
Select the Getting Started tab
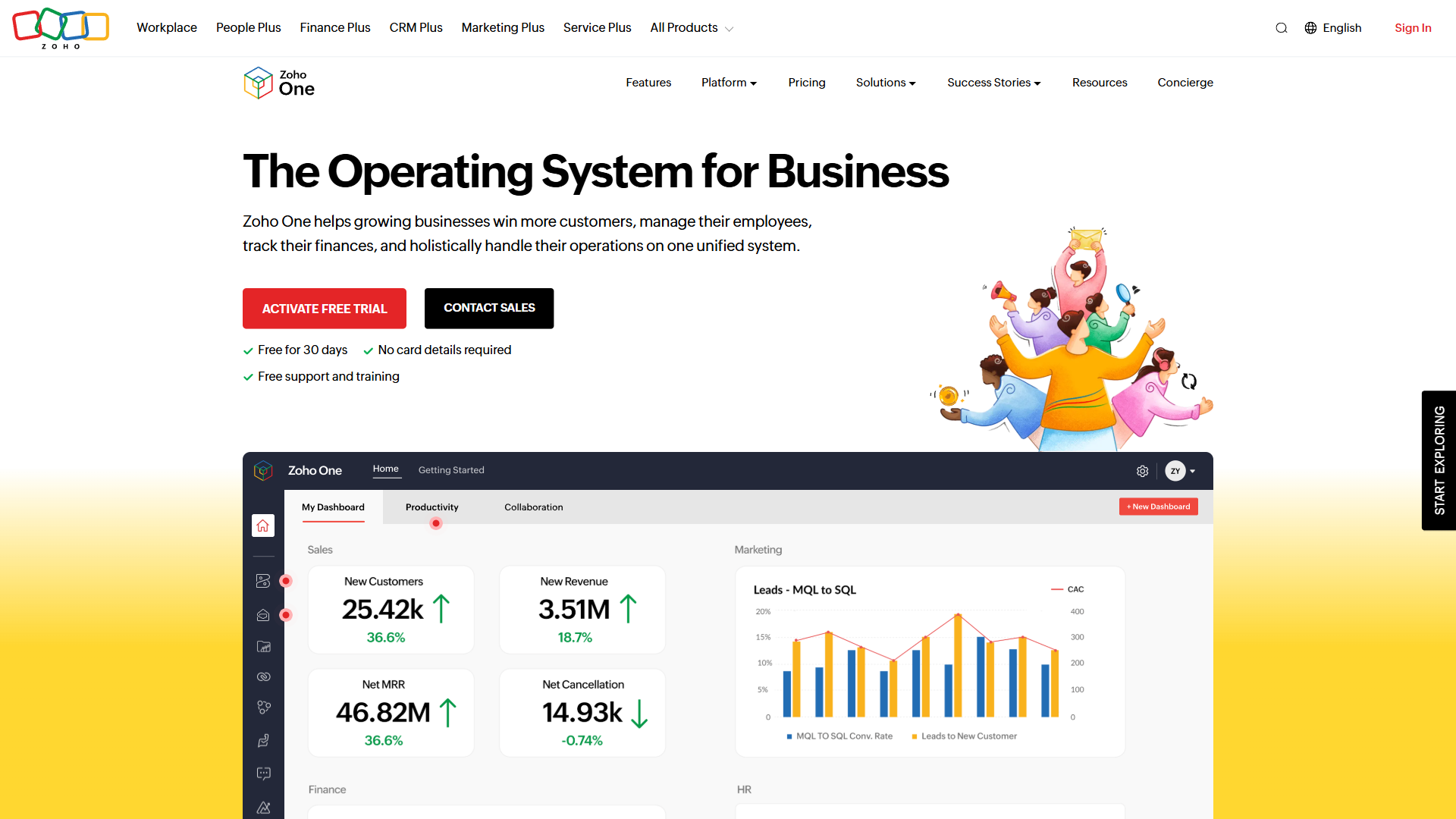pos(451,470)
